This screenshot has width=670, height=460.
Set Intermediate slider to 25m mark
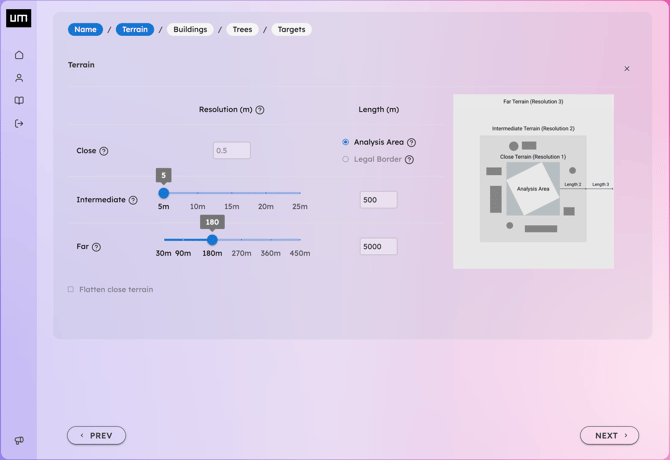pos(300,193)
